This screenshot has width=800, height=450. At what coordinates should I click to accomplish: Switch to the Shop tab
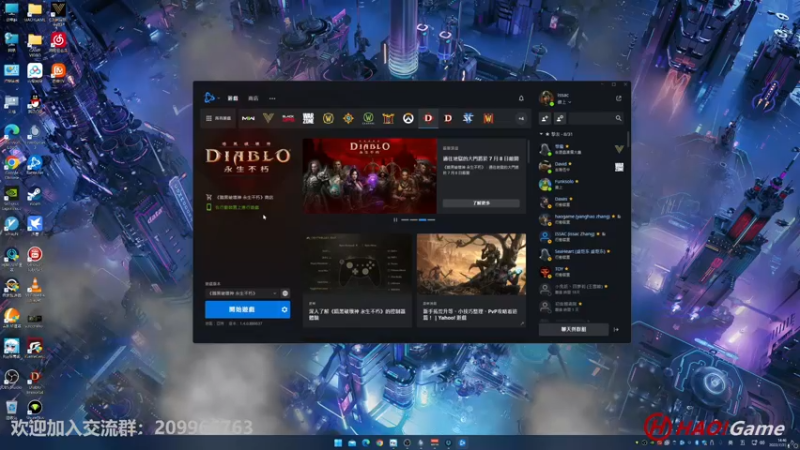(x=253, y=98)
